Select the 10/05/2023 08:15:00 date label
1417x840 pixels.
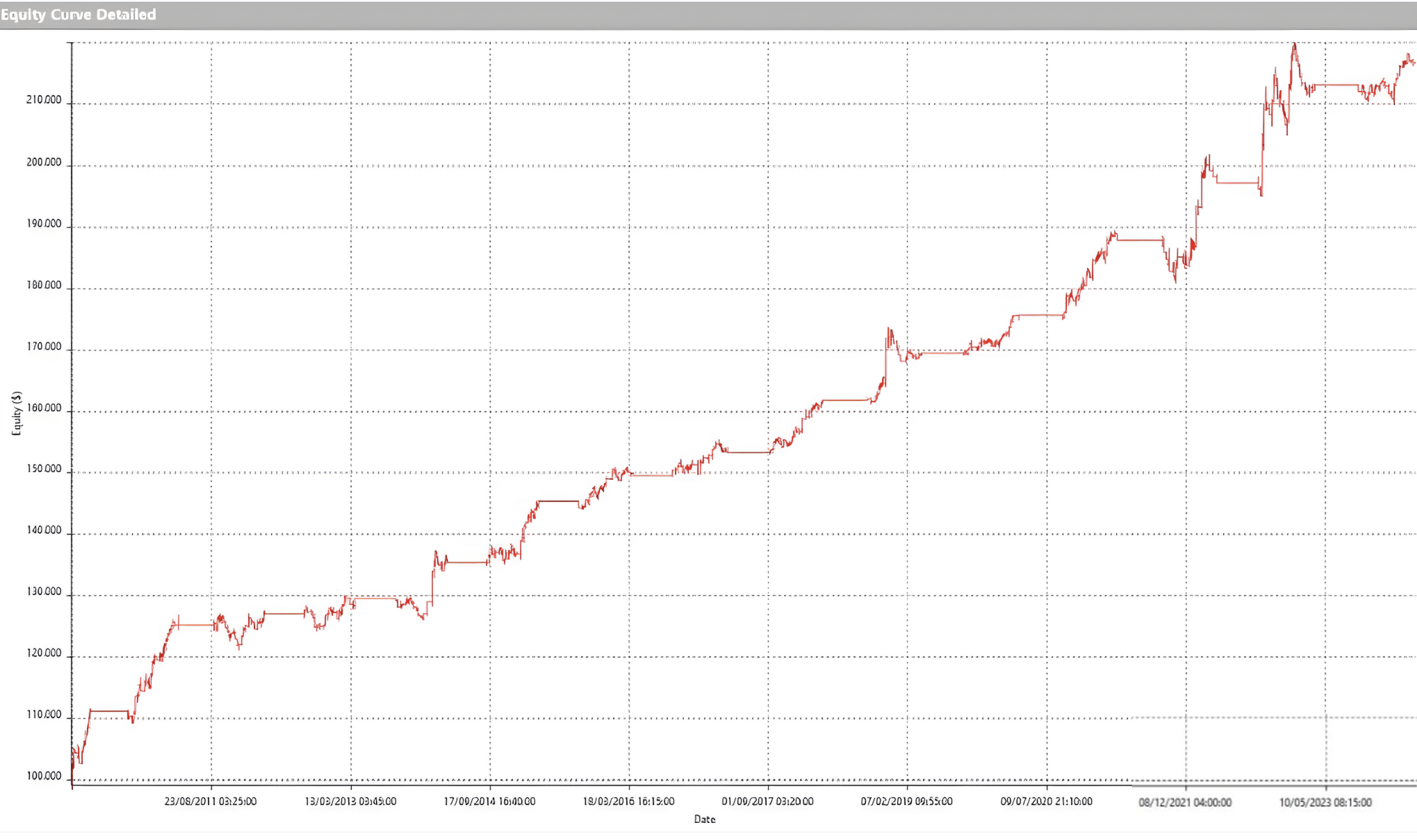click(1325, 802)
